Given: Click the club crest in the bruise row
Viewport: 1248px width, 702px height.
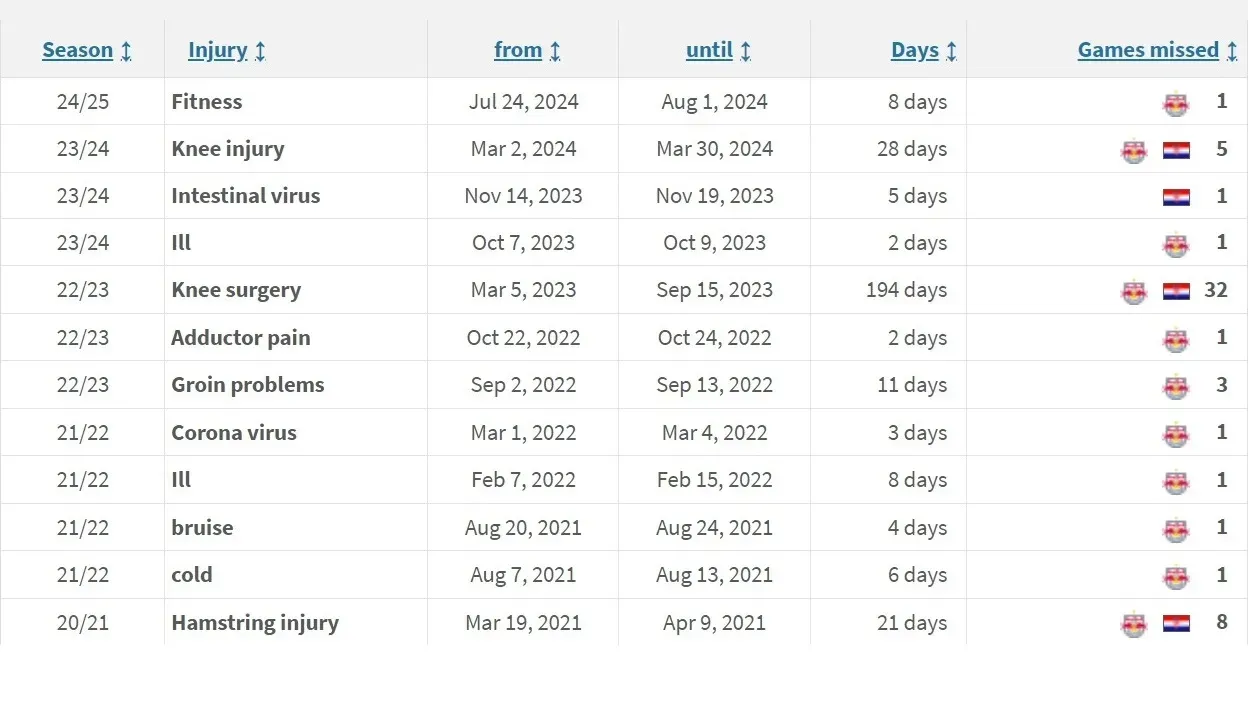Looking at the screenshot, I should tap(1176, 529).
